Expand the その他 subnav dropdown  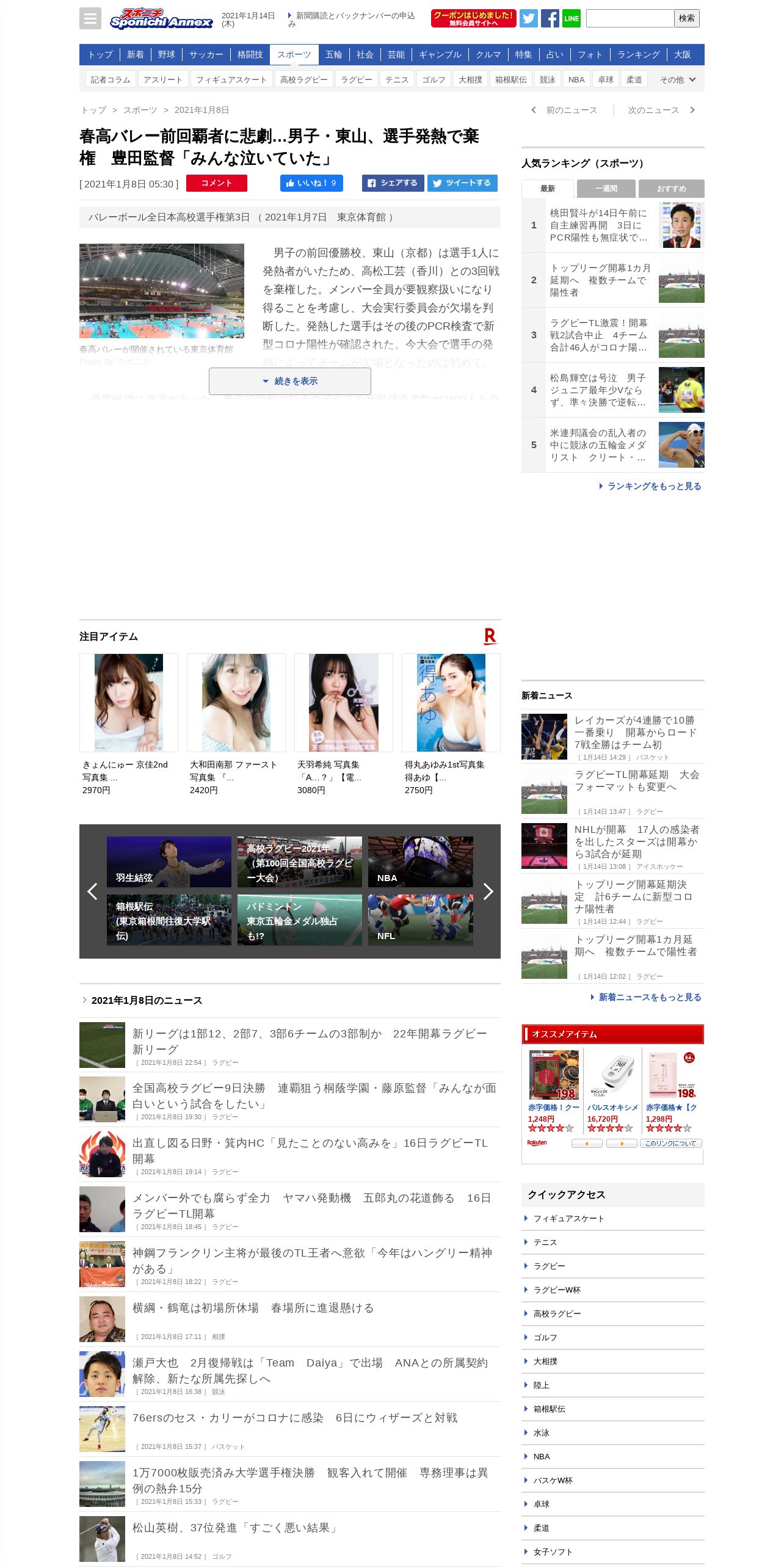point(678,79)
